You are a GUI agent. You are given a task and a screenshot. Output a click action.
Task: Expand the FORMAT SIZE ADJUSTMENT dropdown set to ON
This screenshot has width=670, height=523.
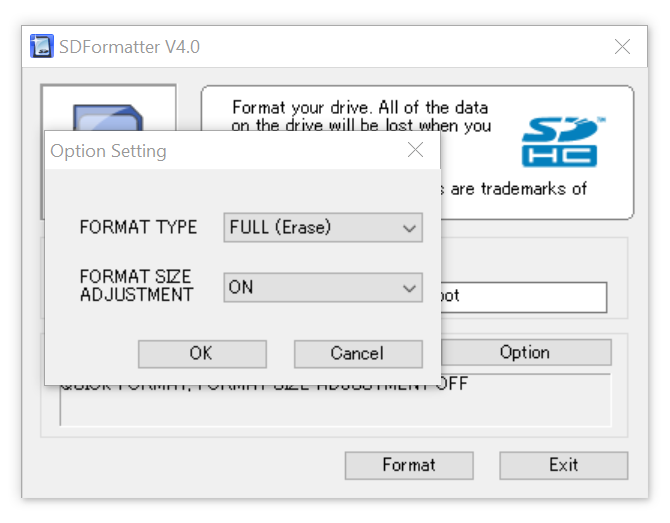pos(322,288)
